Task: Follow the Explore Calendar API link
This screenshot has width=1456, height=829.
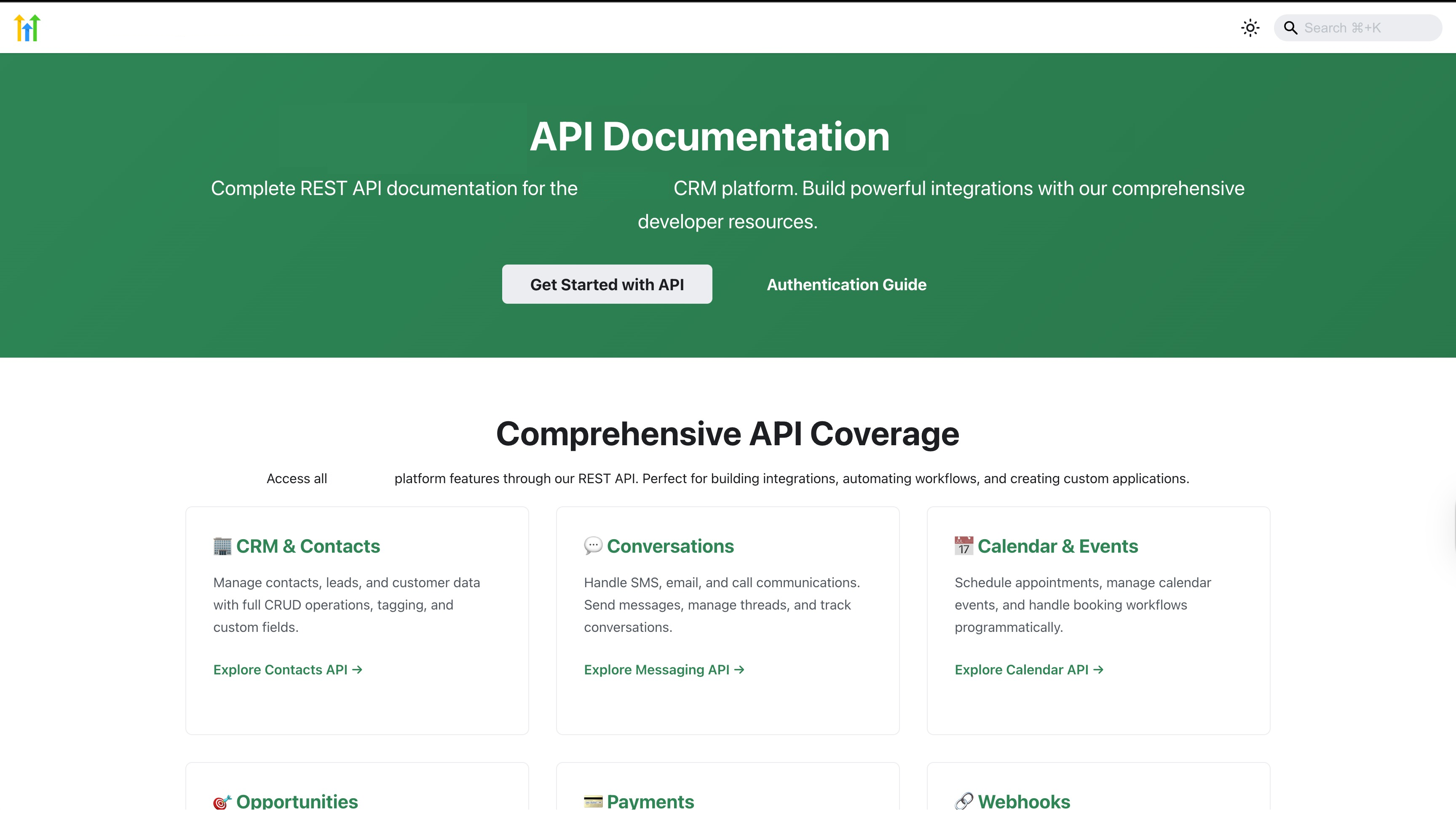Action: click(x=1029, y=670)
